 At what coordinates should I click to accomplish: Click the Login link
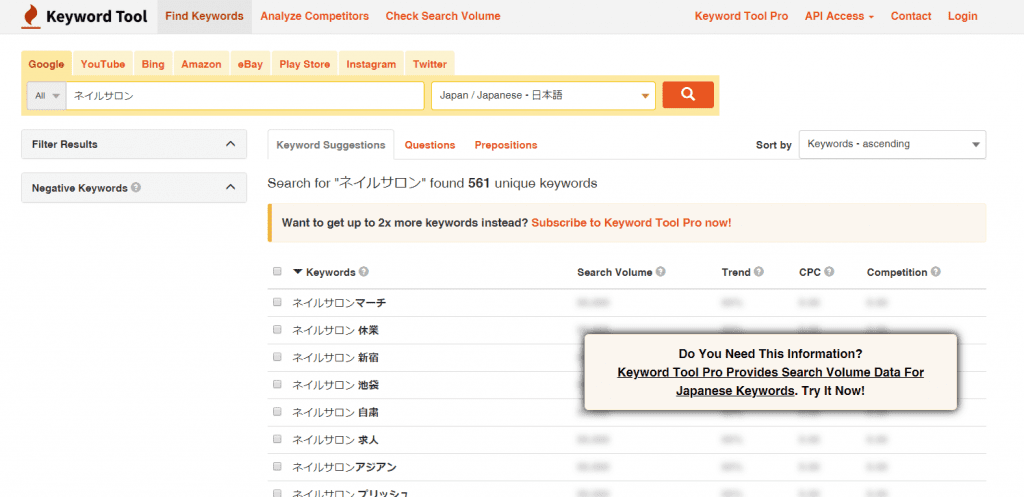point(963,16)
